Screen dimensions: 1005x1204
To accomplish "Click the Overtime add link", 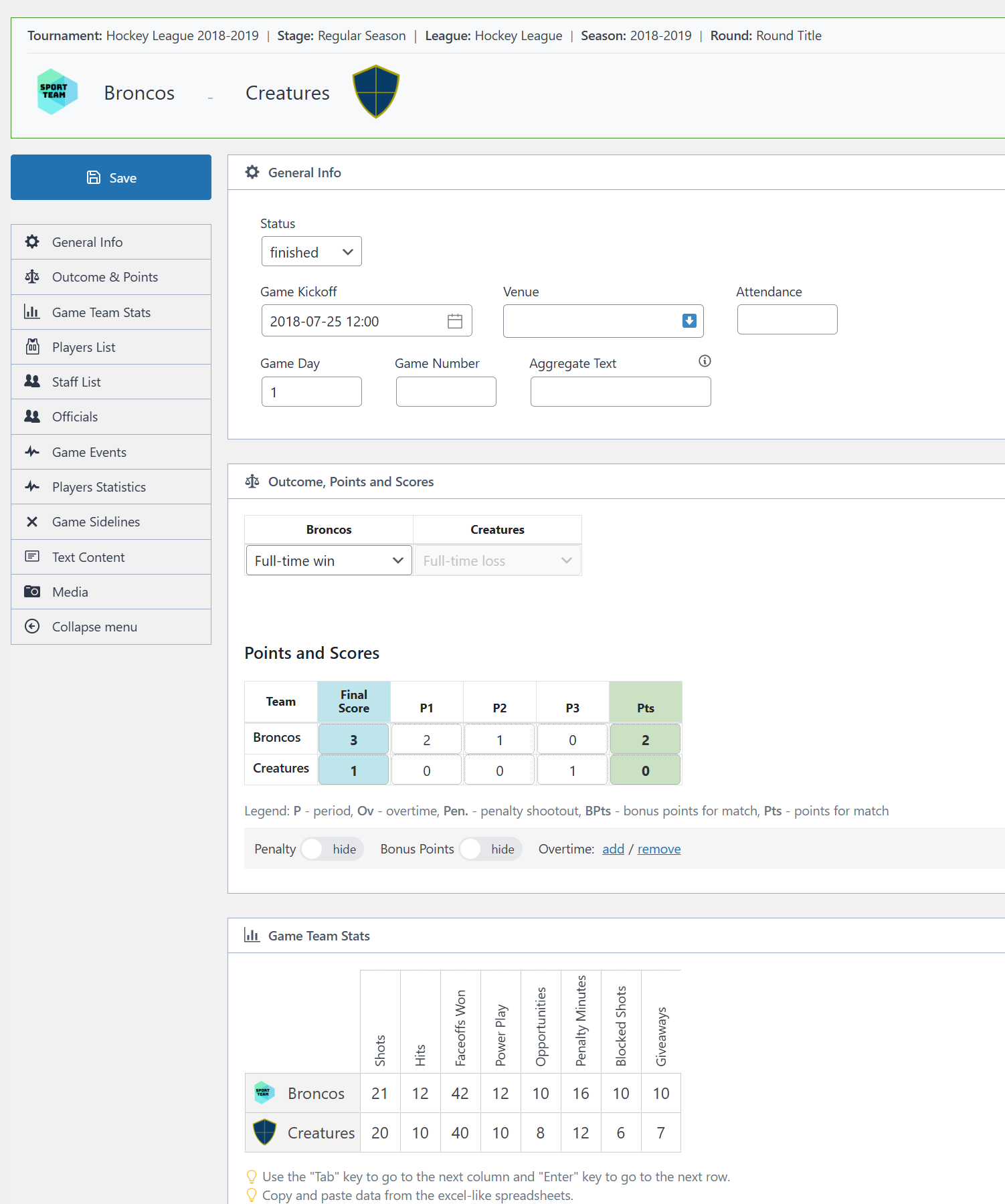I will click(613, 849).
